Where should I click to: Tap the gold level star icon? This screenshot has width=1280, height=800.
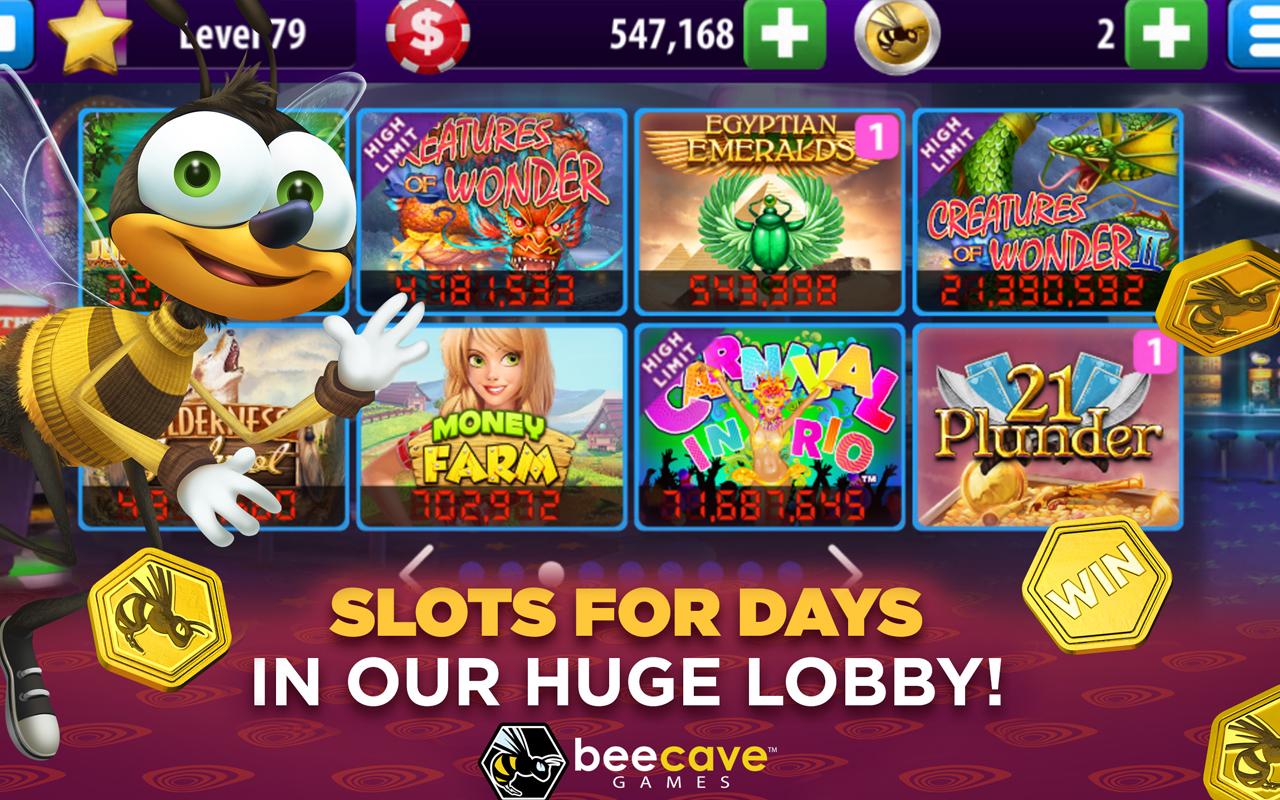coord(90,35)
